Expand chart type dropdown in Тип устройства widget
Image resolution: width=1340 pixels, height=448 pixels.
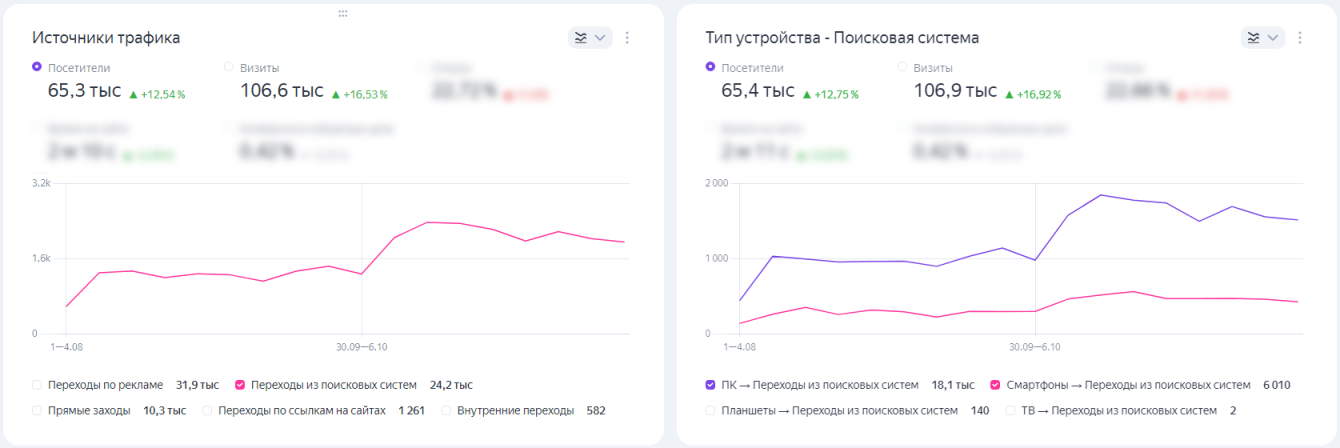tap(1263, 38)
